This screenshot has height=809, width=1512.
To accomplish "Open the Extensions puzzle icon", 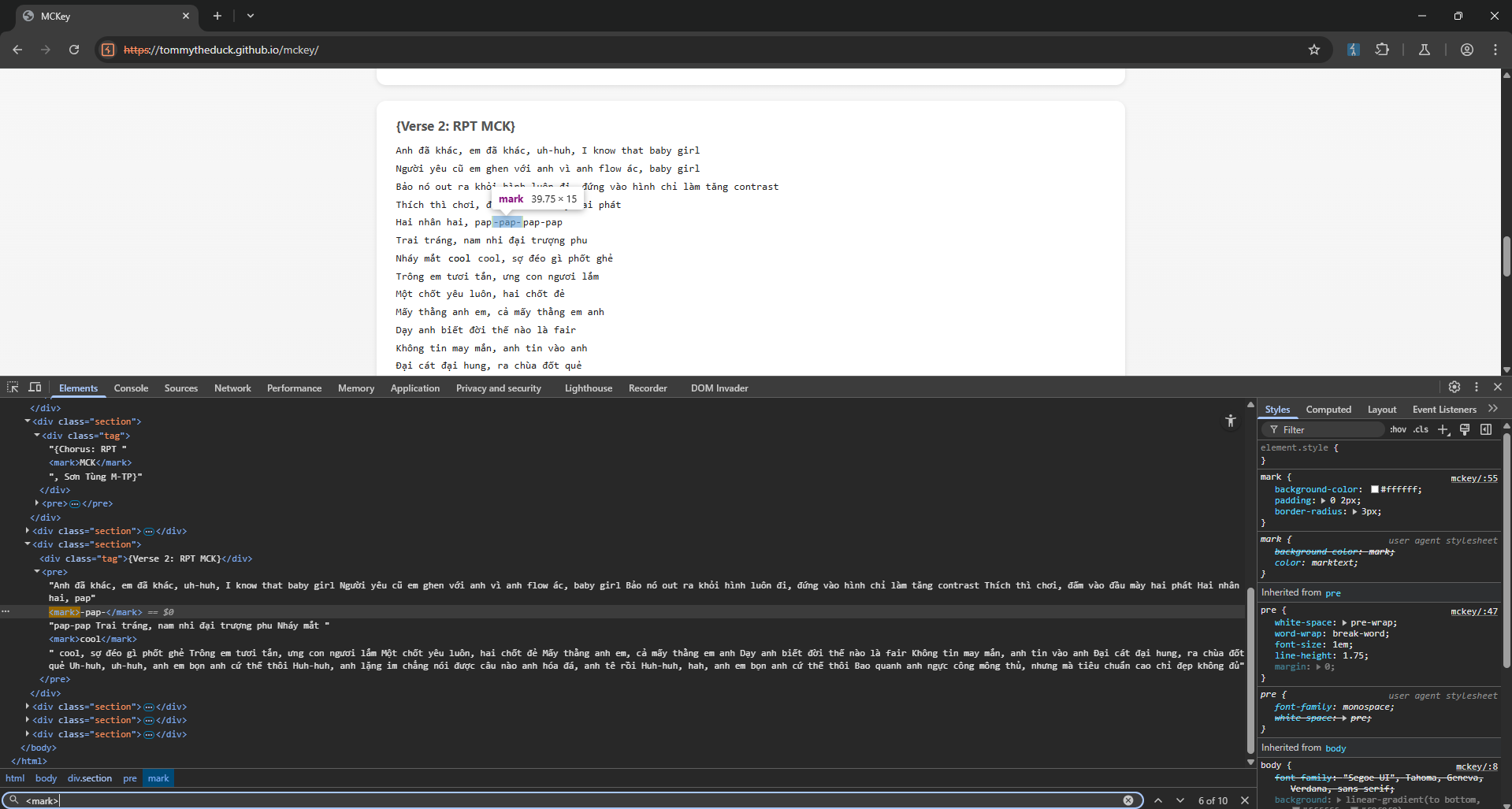I will 1382,50.
